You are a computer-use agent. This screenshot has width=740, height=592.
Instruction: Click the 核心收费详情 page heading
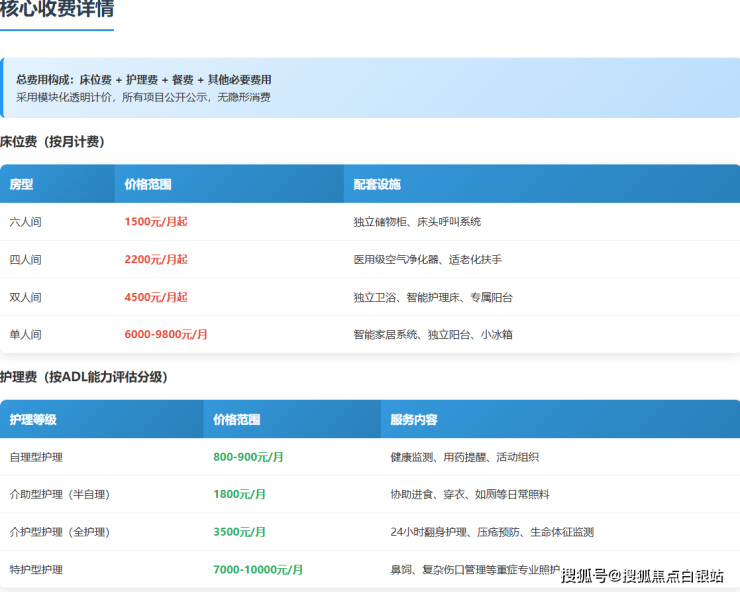coord(57,11)
